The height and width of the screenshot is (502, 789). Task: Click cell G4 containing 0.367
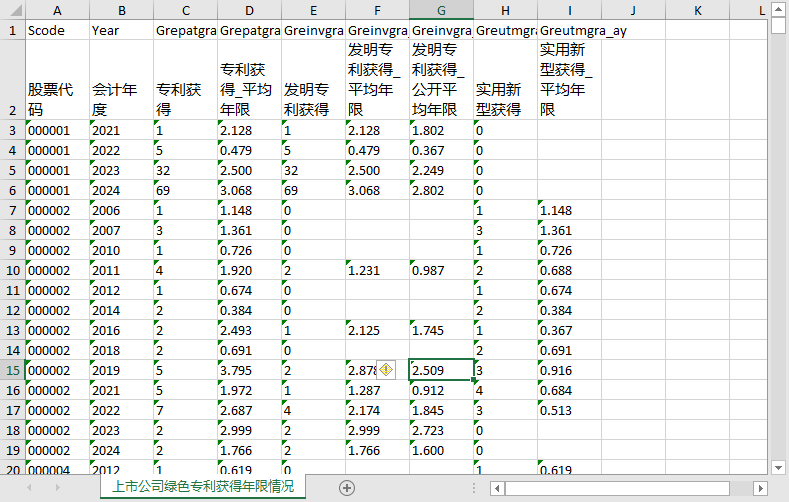pyautogui.click(x=441, y=150)
